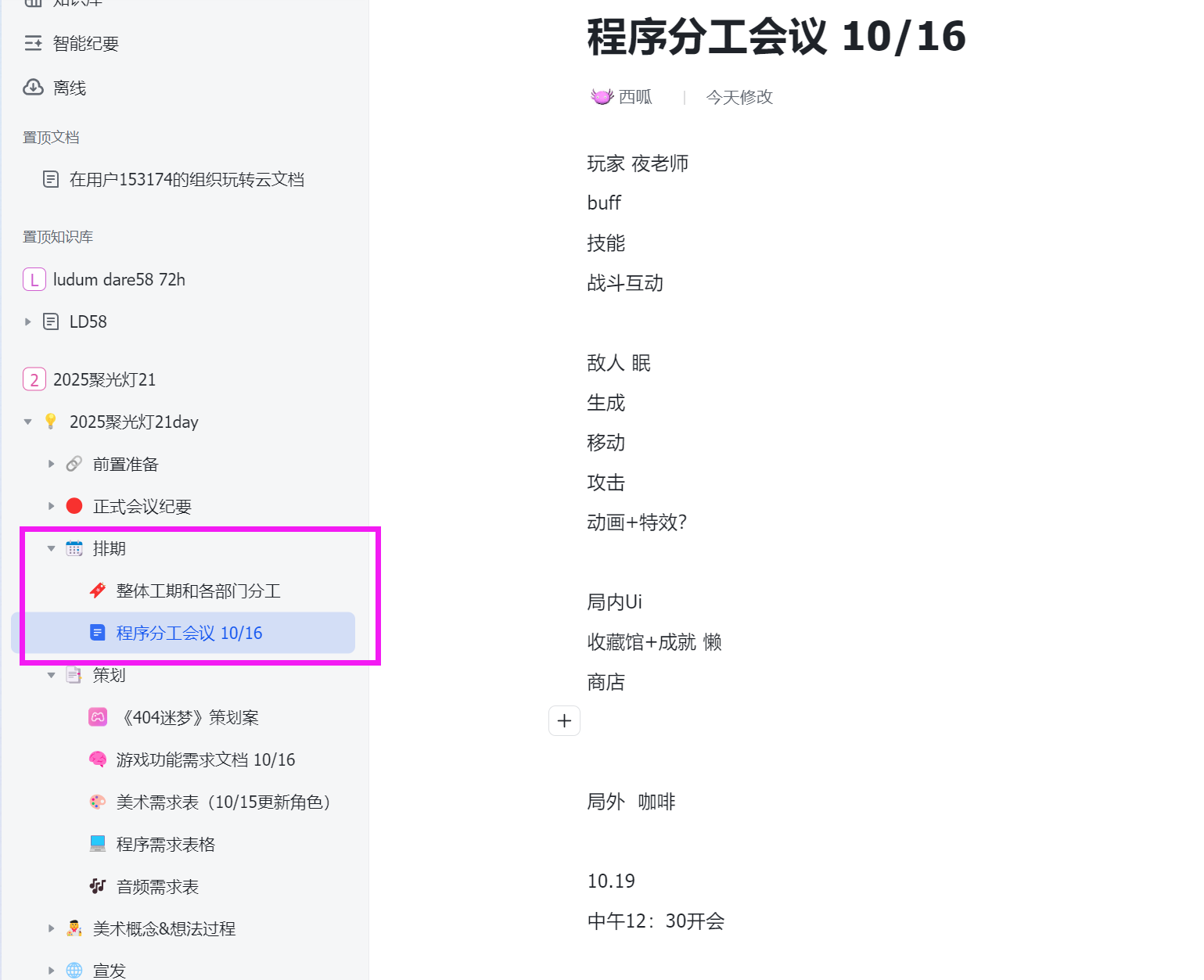Click the artist icon of 美术概念&想法过程

pyautogui.click(x=74, y=928)
